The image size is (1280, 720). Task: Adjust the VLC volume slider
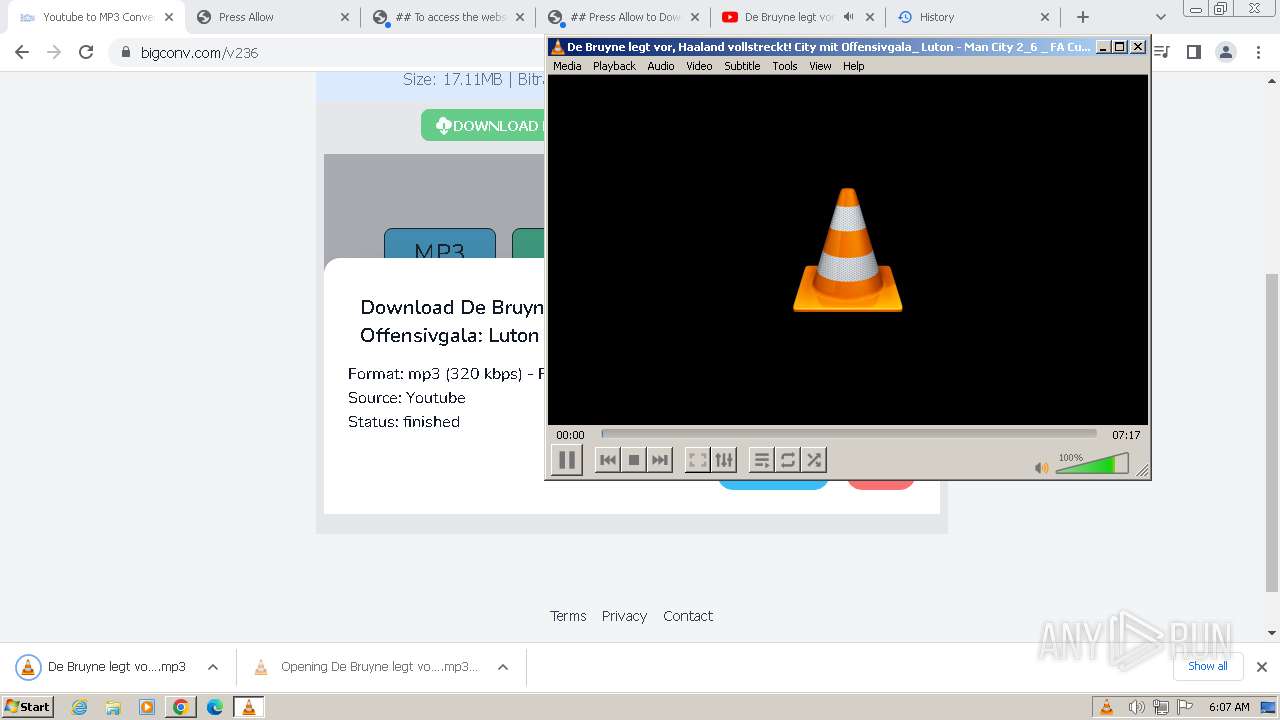pyautogui.click(x=1092, y=464)
